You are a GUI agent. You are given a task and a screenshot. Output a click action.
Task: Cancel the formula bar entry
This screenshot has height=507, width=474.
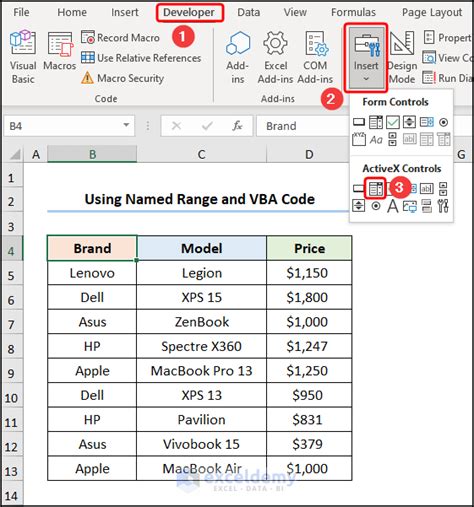click(x=176, y=126)
